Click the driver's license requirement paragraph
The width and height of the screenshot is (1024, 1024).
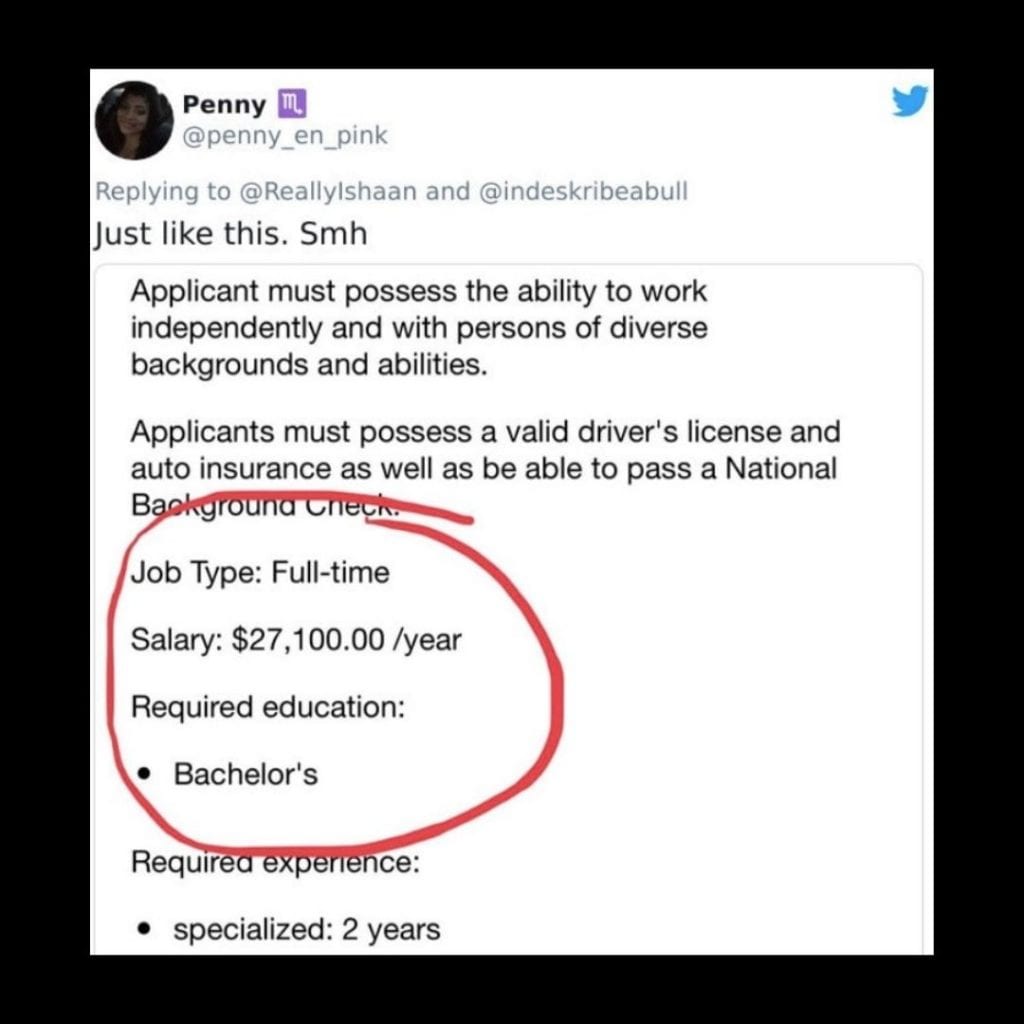click(485, 468)
